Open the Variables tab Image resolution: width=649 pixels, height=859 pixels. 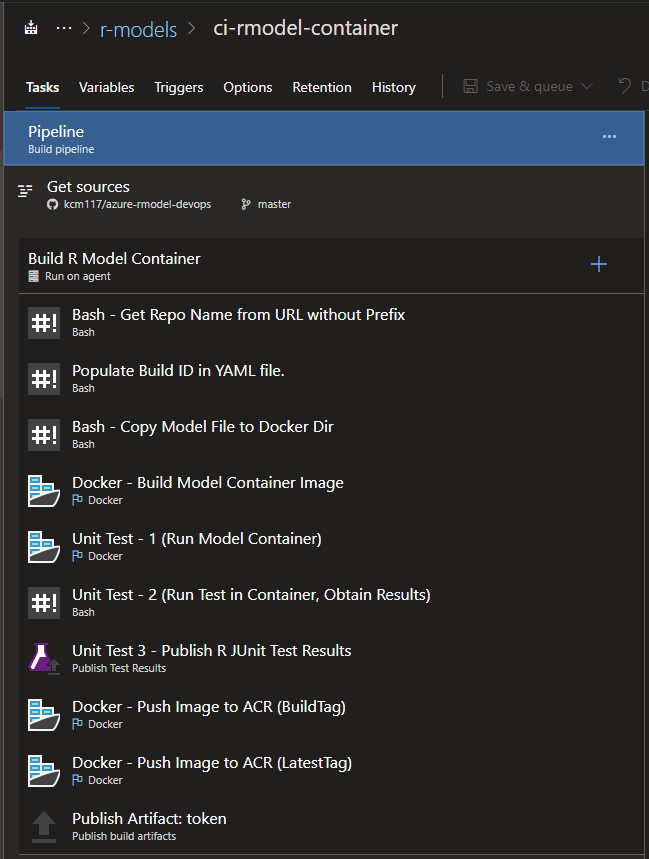(106, 87)
